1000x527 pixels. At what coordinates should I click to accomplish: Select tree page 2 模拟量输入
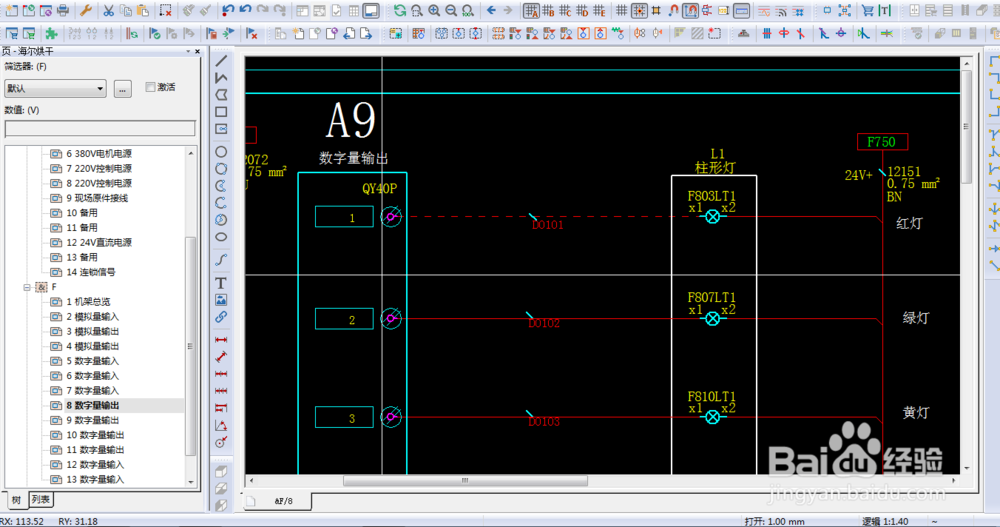click(x=93, y=316)
